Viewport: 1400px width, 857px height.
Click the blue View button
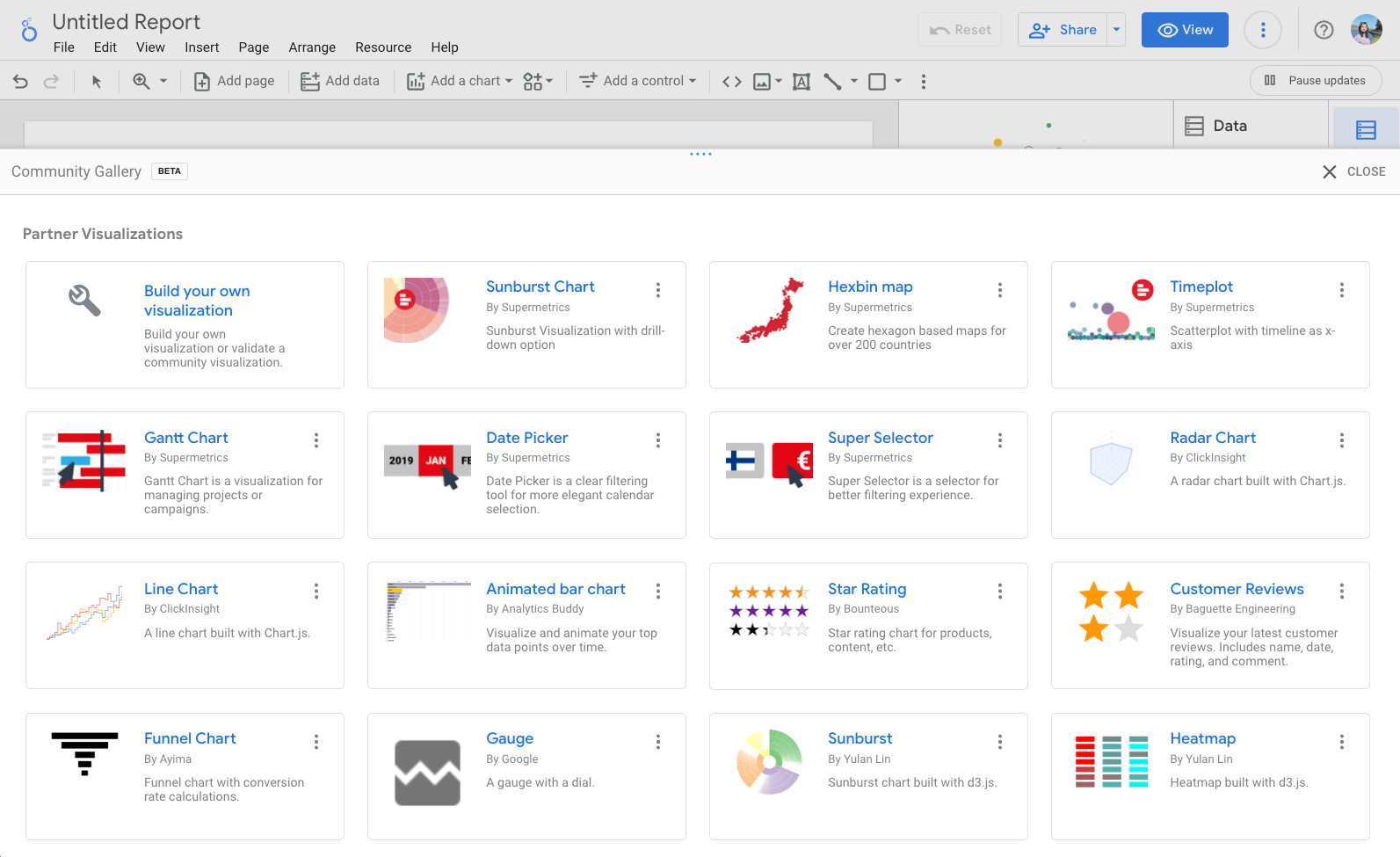coord(1184,30)
